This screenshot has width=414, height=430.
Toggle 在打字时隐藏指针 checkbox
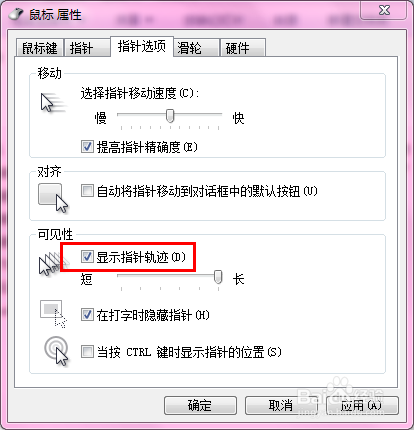(x=87, y=315)
